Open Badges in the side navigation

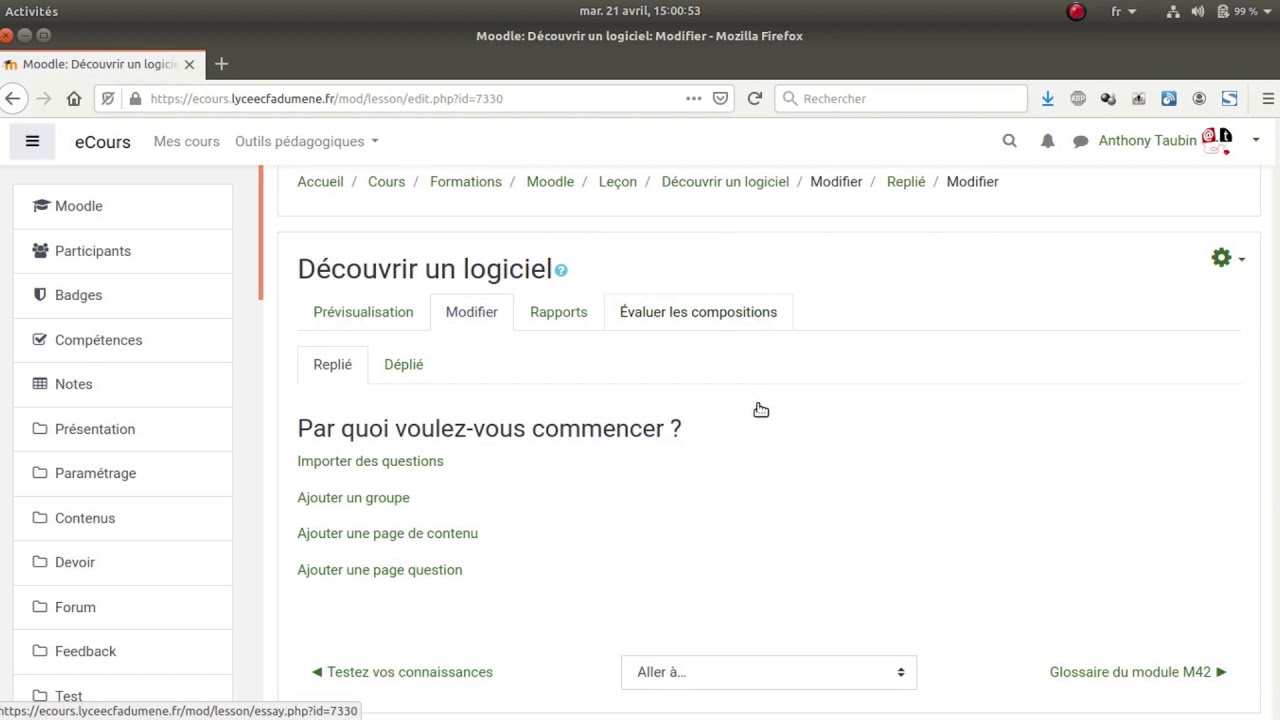pos(123,295)
